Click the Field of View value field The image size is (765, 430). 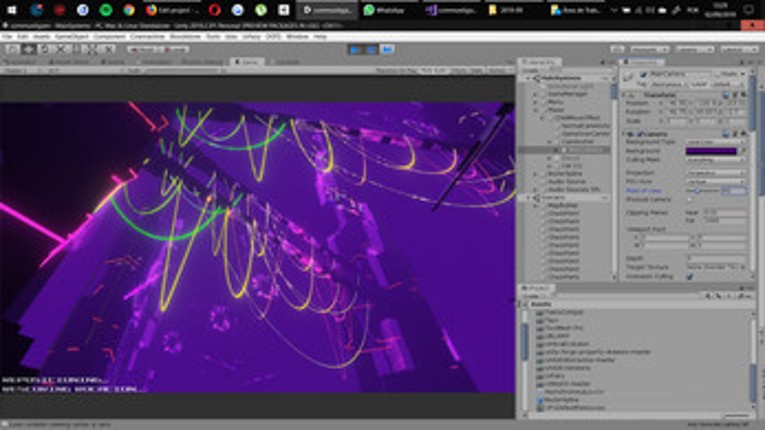pos(734,191)
